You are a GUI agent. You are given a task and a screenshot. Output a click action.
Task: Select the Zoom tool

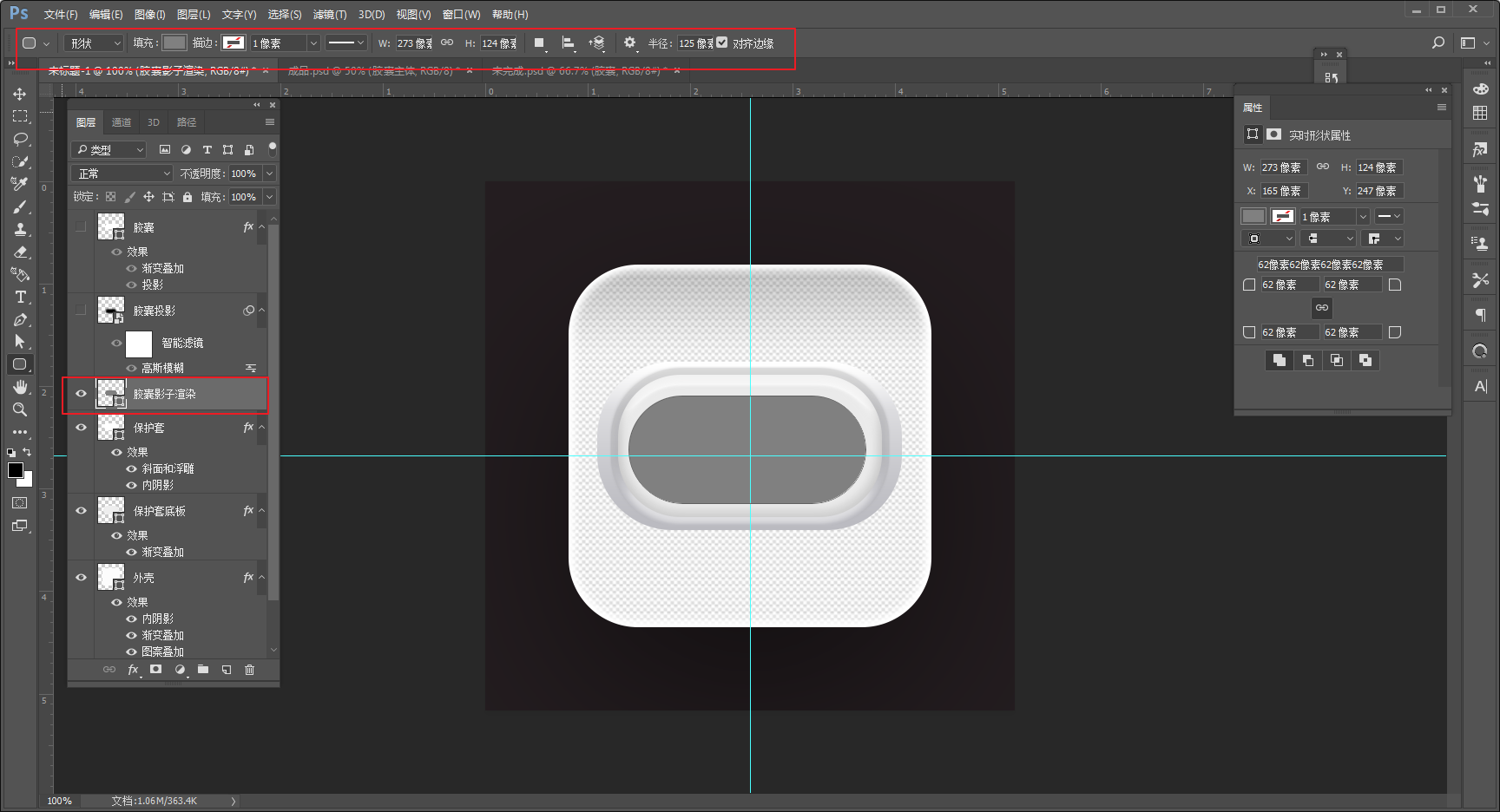[x=20, y=409]
